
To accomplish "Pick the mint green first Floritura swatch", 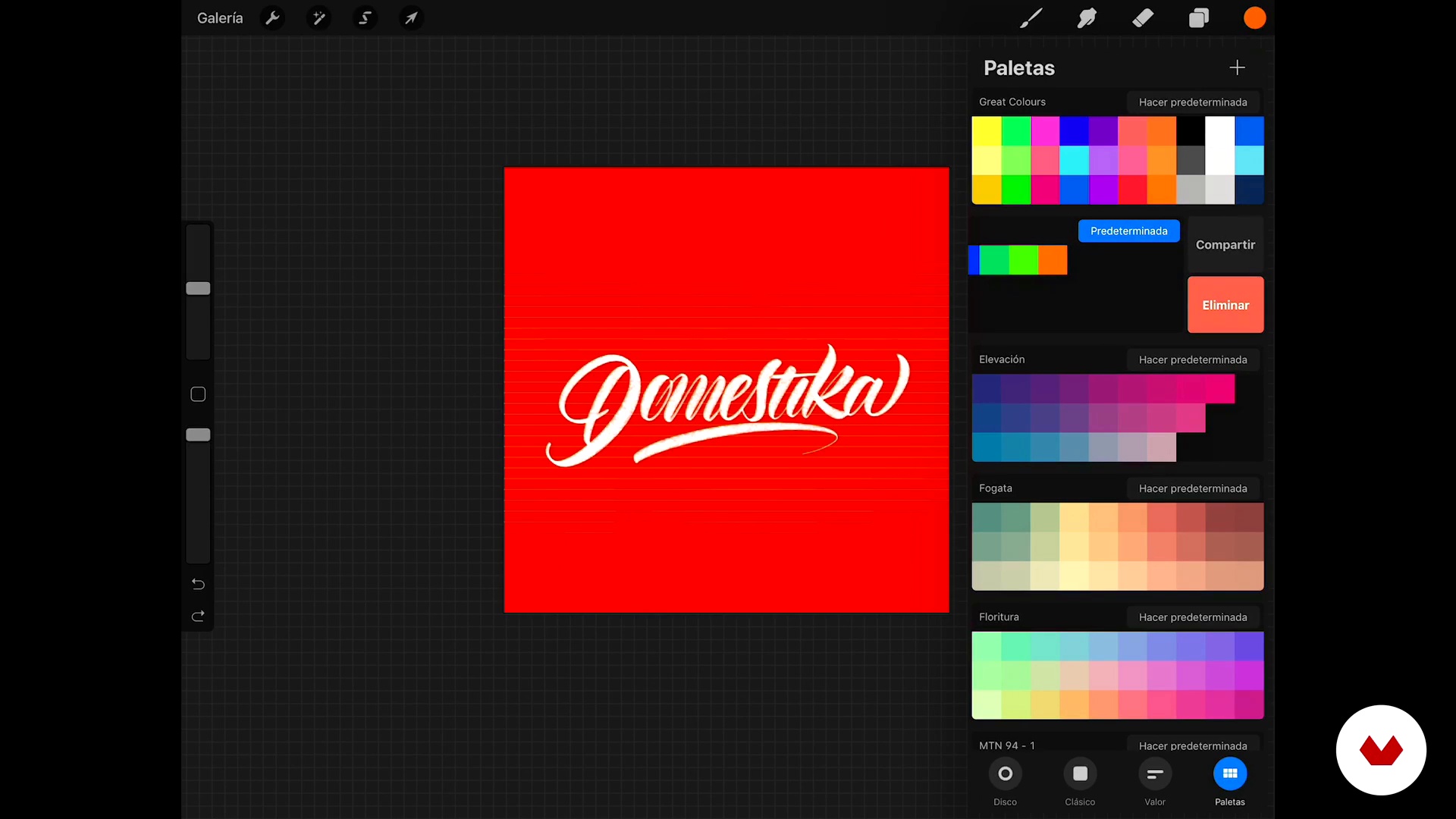I will (x=987, y=646).
